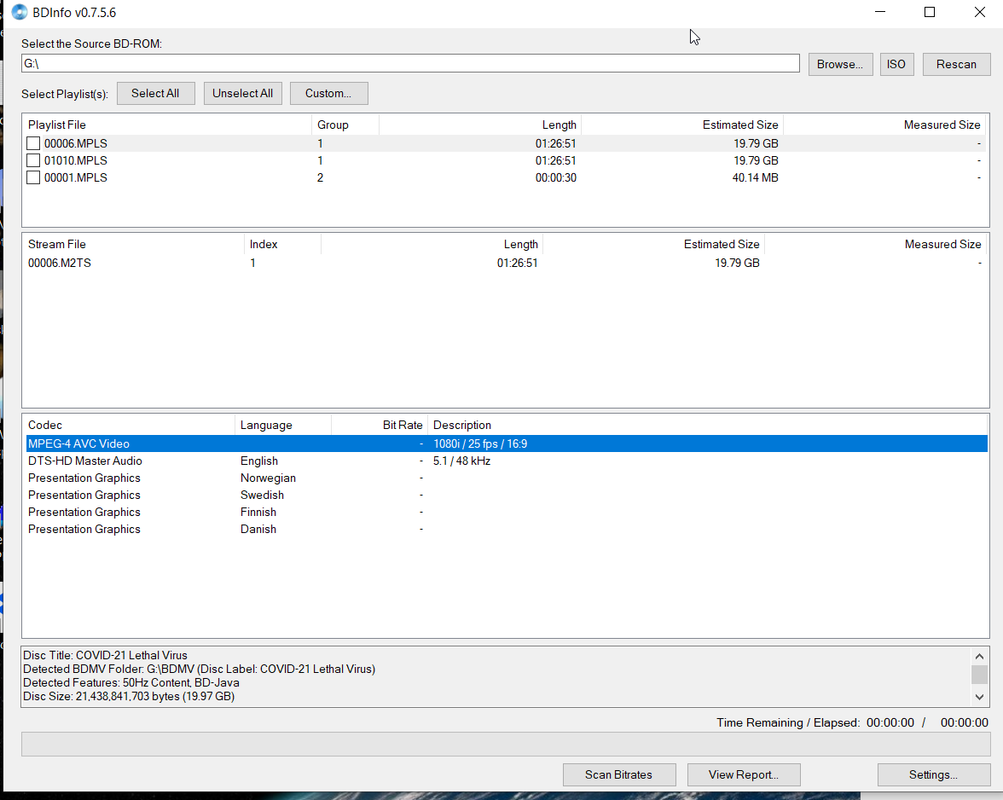
Task: Select the Finnish Presentation Graphics row
Action: point(507,512)
